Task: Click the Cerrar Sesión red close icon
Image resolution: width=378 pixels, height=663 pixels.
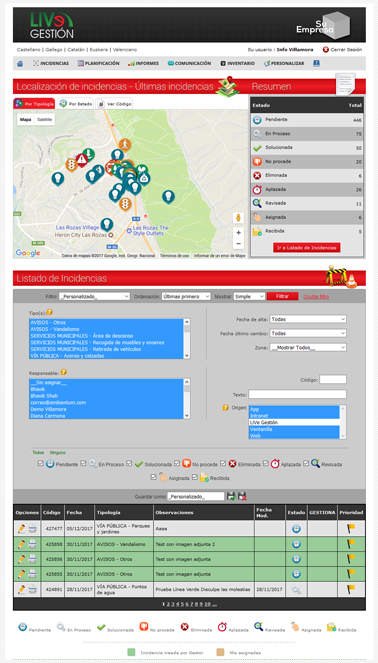Action: (326, 49)
